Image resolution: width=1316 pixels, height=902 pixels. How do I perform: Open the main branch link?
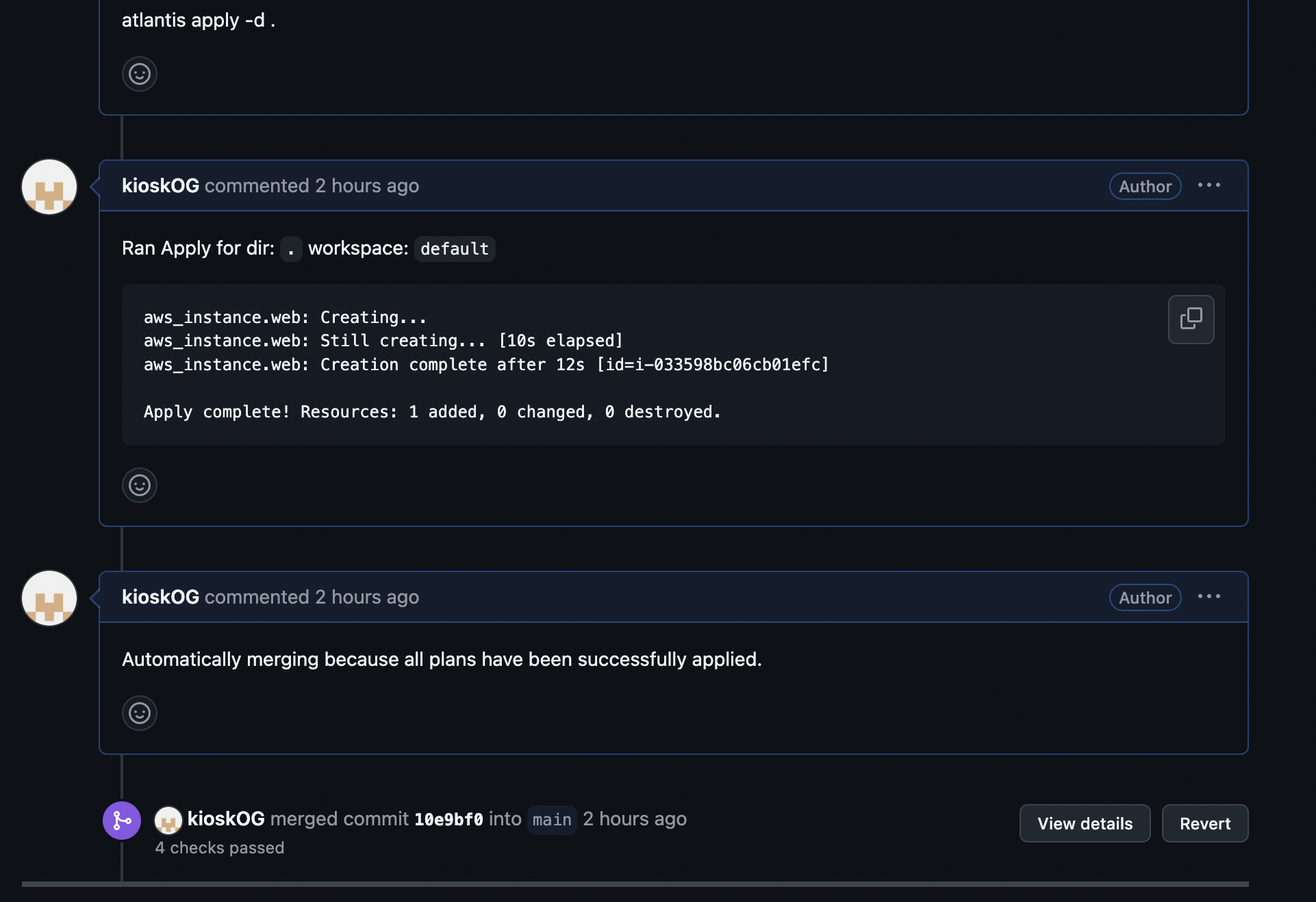(552, 819)
